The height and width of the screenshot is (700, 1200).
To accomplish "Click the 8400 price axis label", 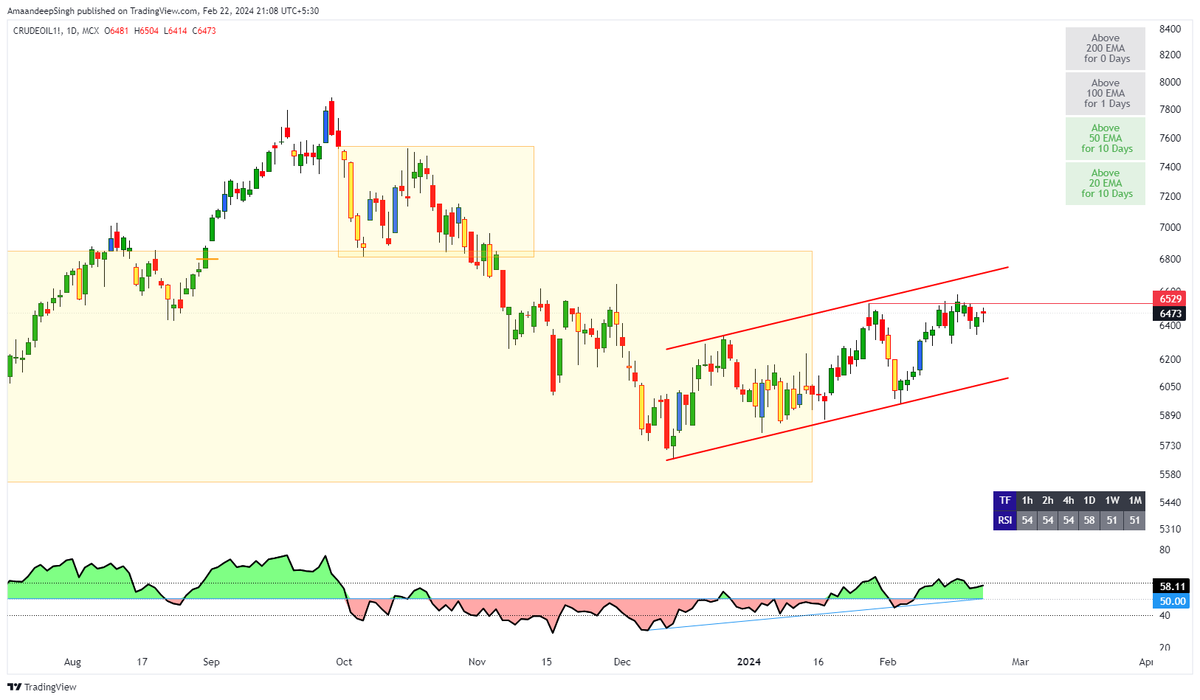I will pyautogui.click(x=1171, y=28).
